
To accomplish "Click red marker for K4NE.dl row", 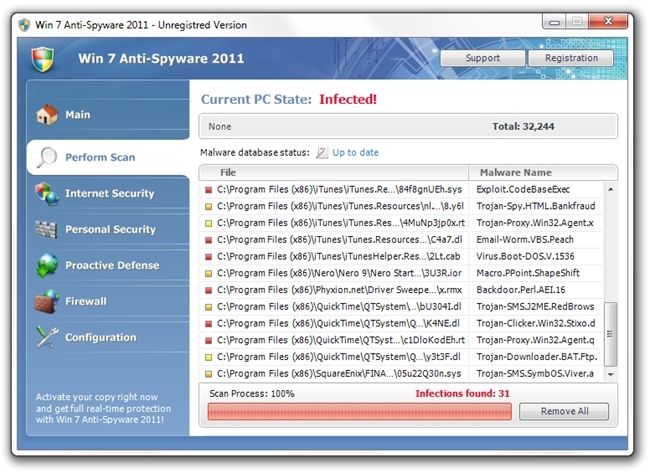I will point(209,324).
